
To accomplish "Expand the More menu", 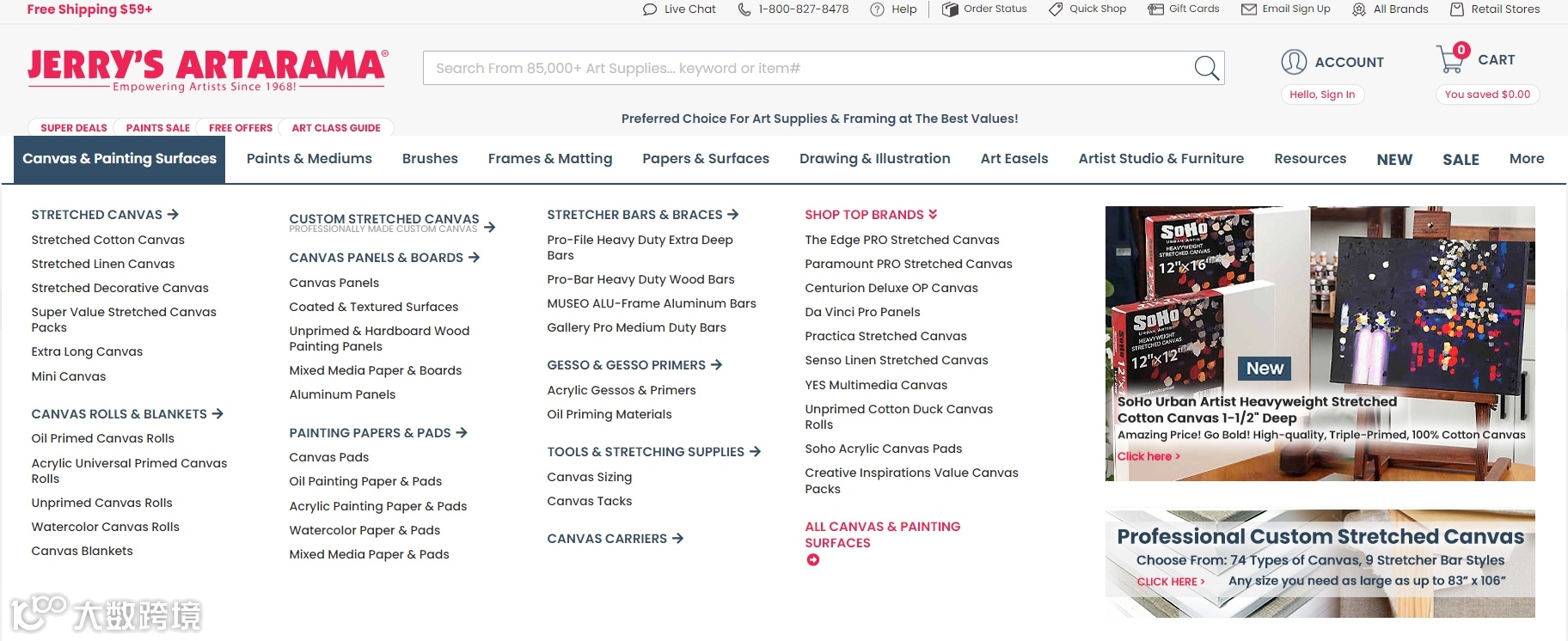I will [1527, 159].
